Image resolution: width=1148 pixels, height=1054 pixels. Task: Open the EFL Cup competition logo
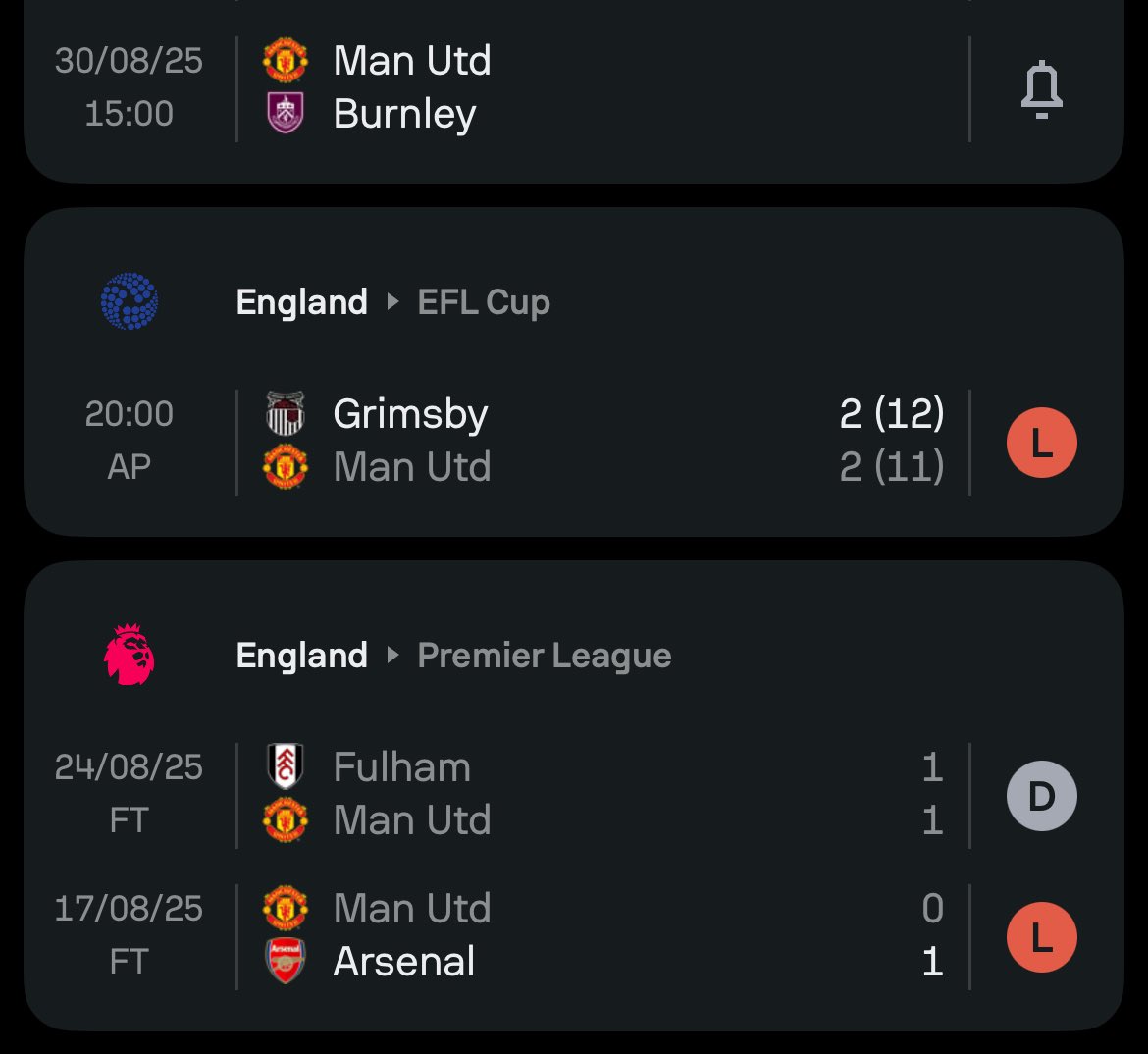click(130, 301)
